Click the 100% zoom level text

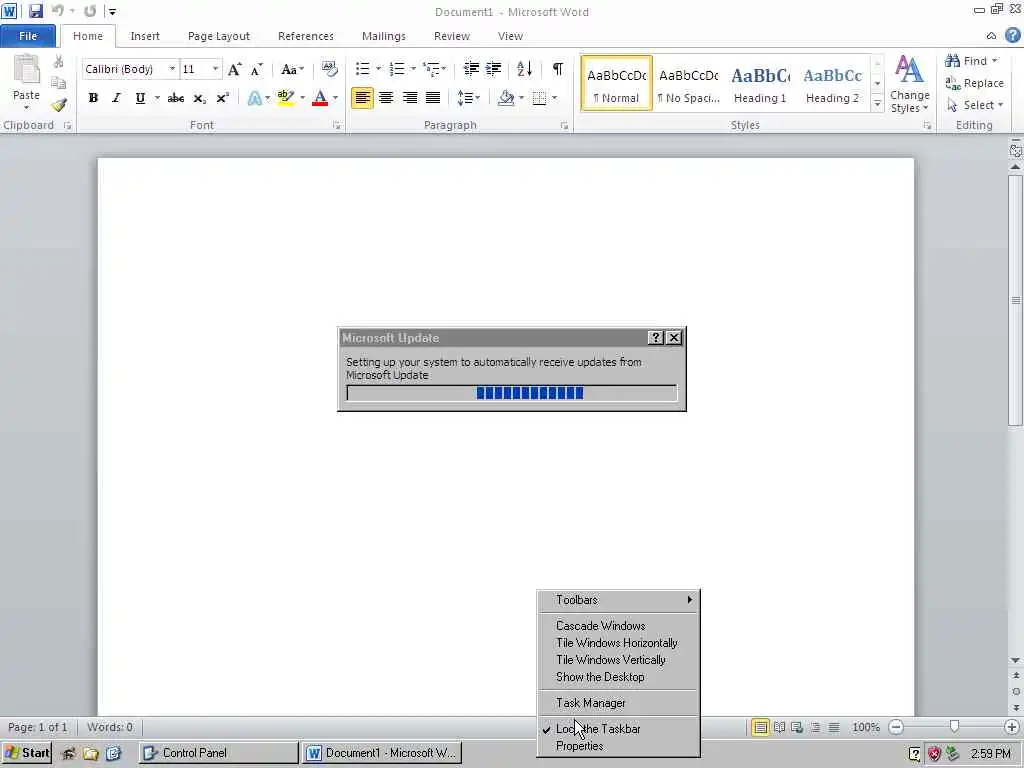point(866,727)
